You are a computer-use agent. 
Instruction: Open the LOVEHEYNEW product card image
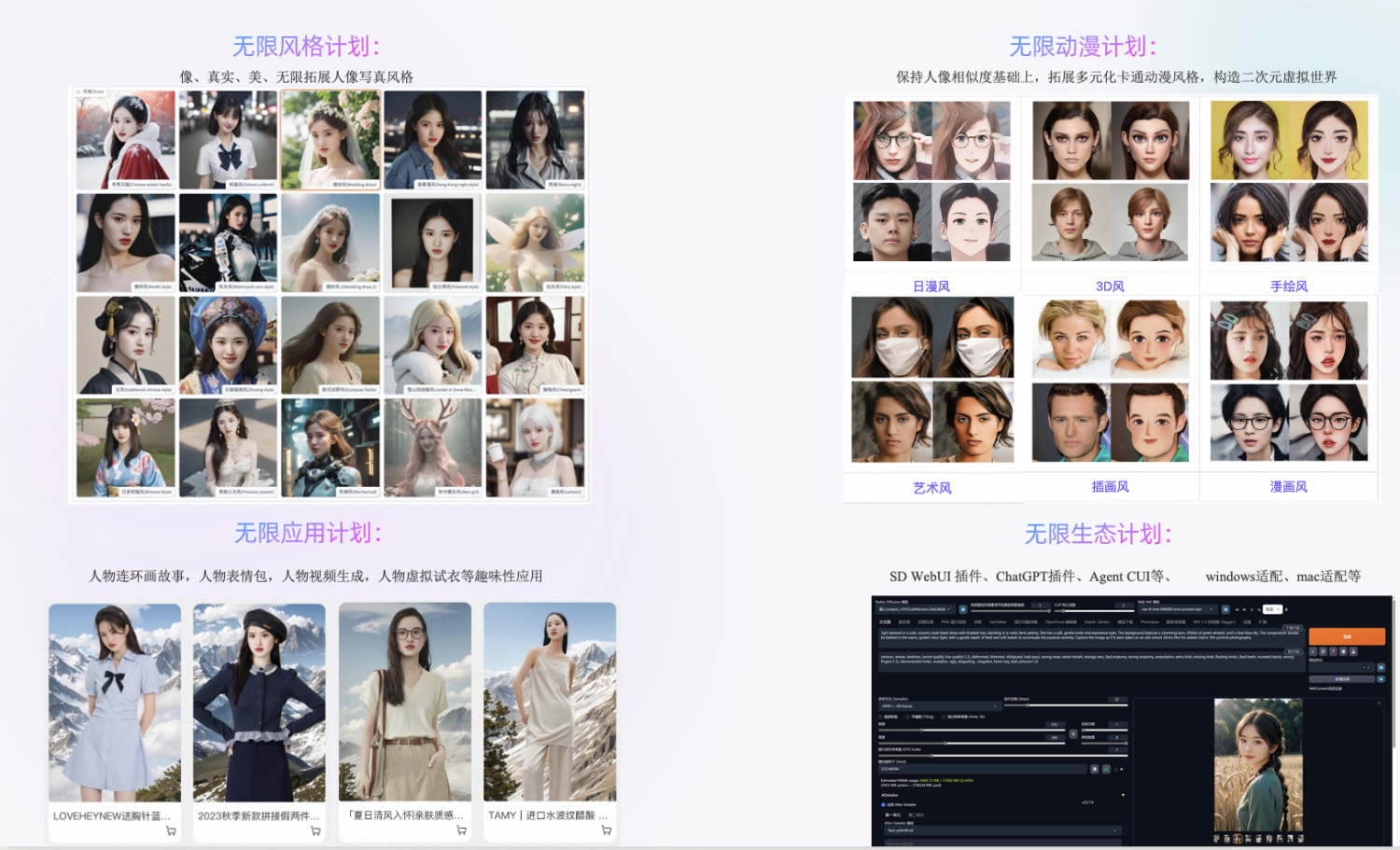point(115,702)
